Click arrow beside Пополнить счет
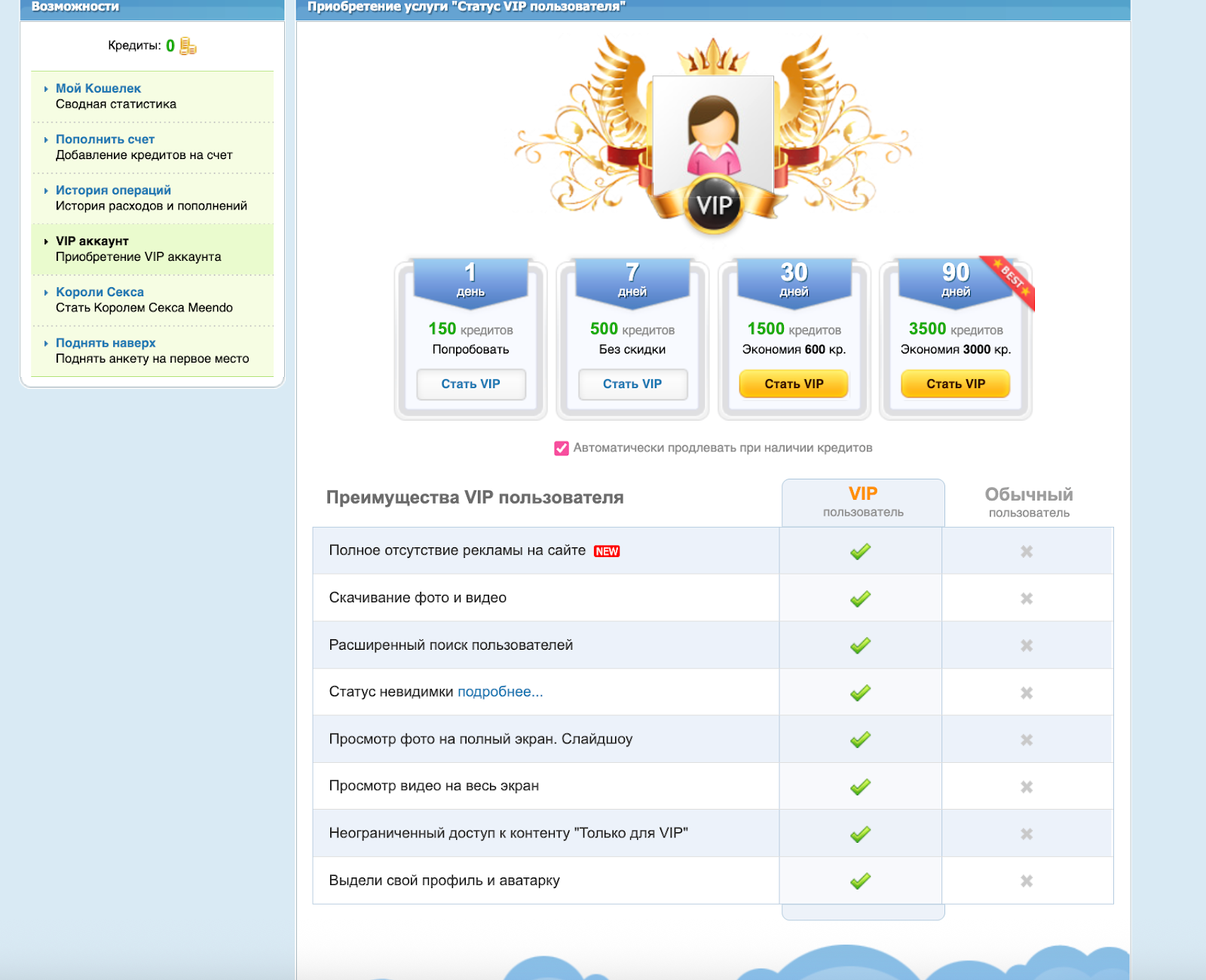This screenshot has height=980, width=1206. point(46,140)
